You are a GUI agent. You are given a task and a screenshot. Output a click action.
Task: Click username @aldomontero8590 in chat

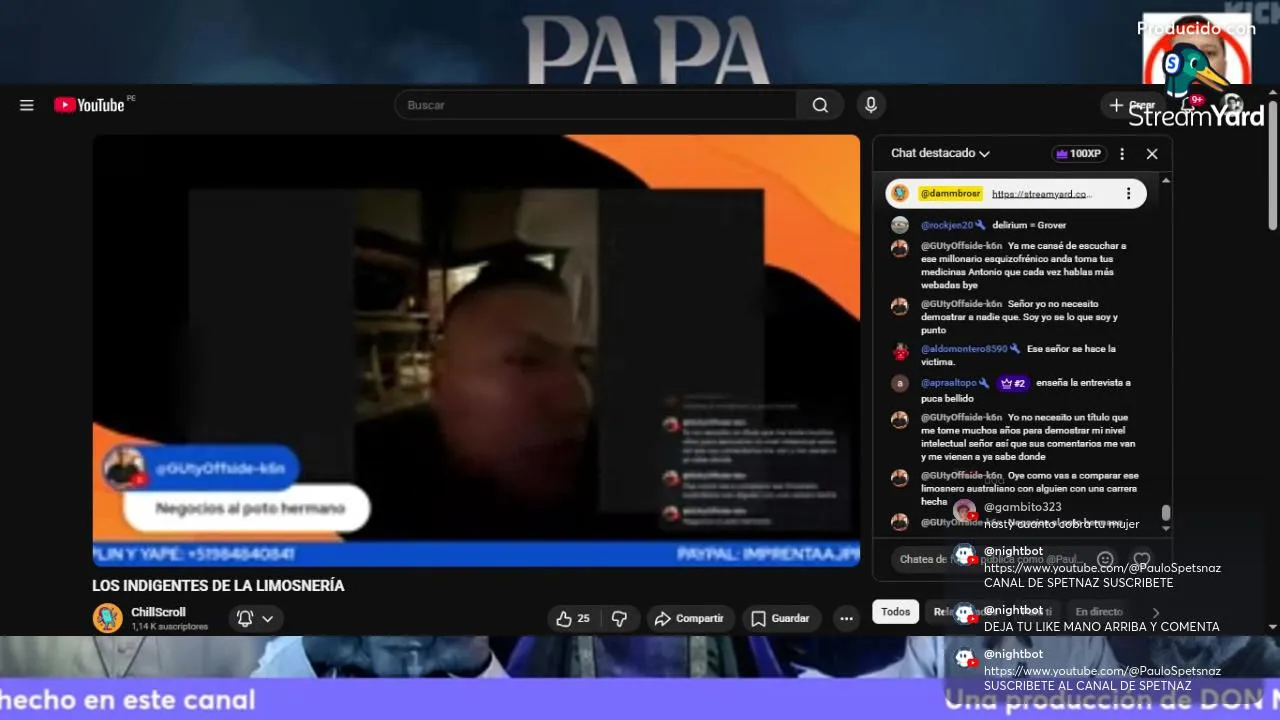coord(964,349)
